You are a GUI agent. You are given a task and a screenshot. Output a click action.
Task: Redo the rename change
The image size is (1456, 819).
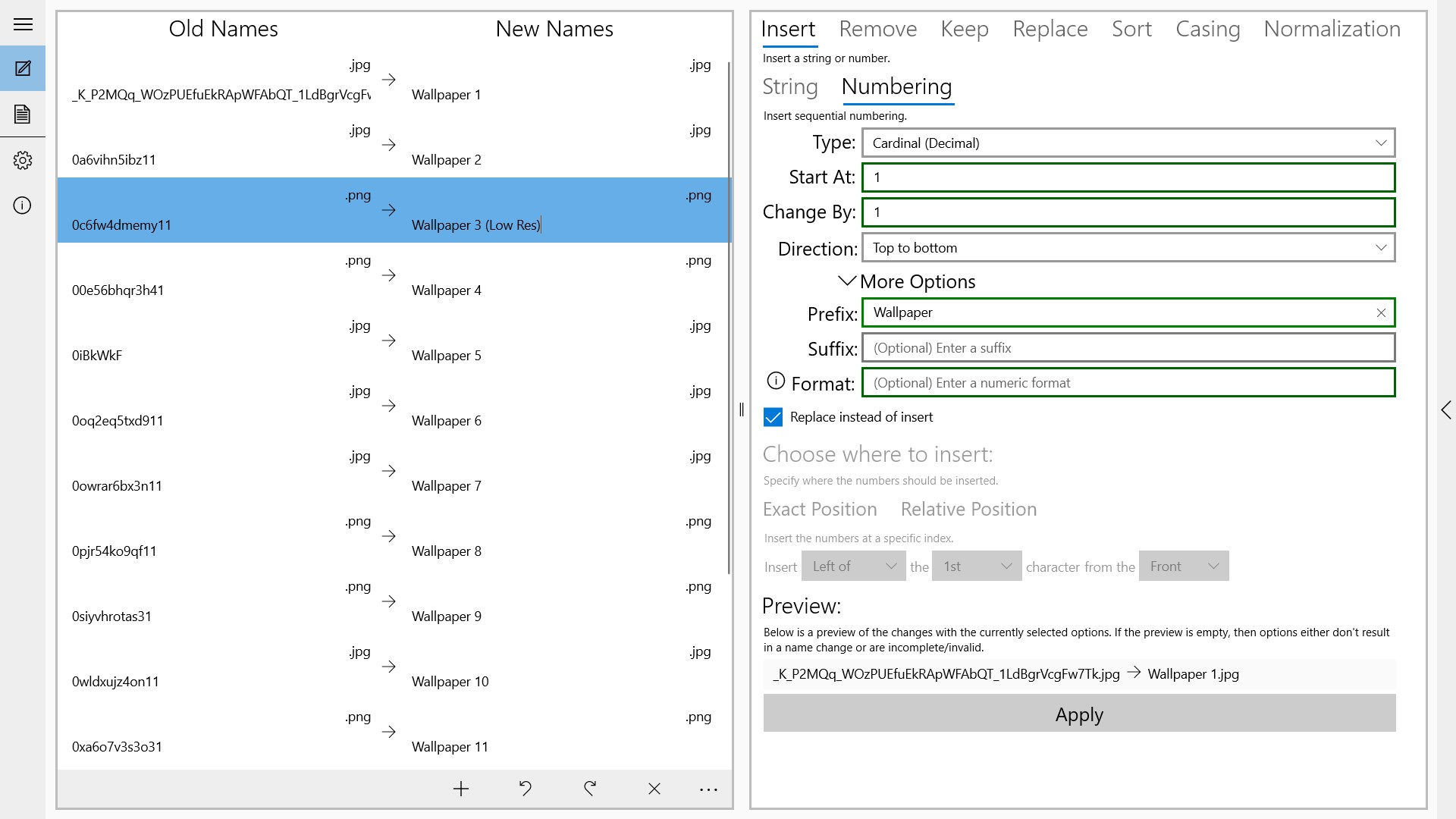pos(590,789)
